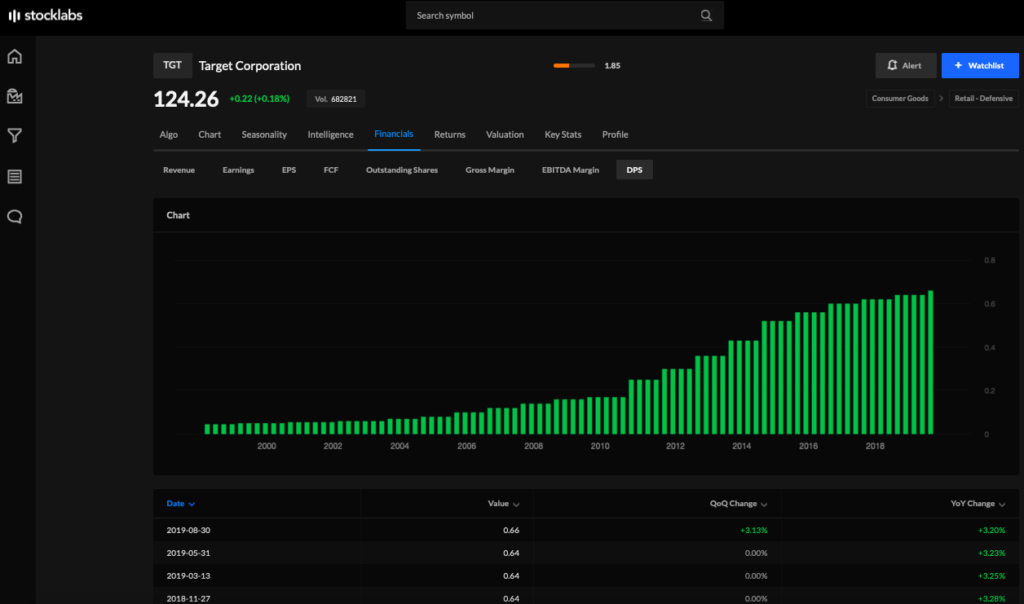Click the orange rating bar
The image size is (1024, 604).
tap(574, 65)
